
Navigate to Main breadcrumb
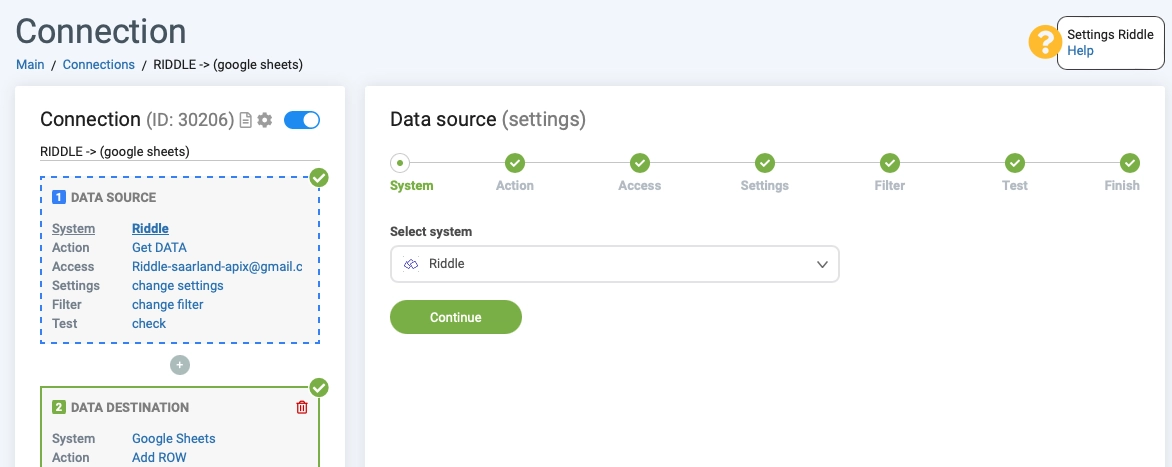(x=30, y=64)
